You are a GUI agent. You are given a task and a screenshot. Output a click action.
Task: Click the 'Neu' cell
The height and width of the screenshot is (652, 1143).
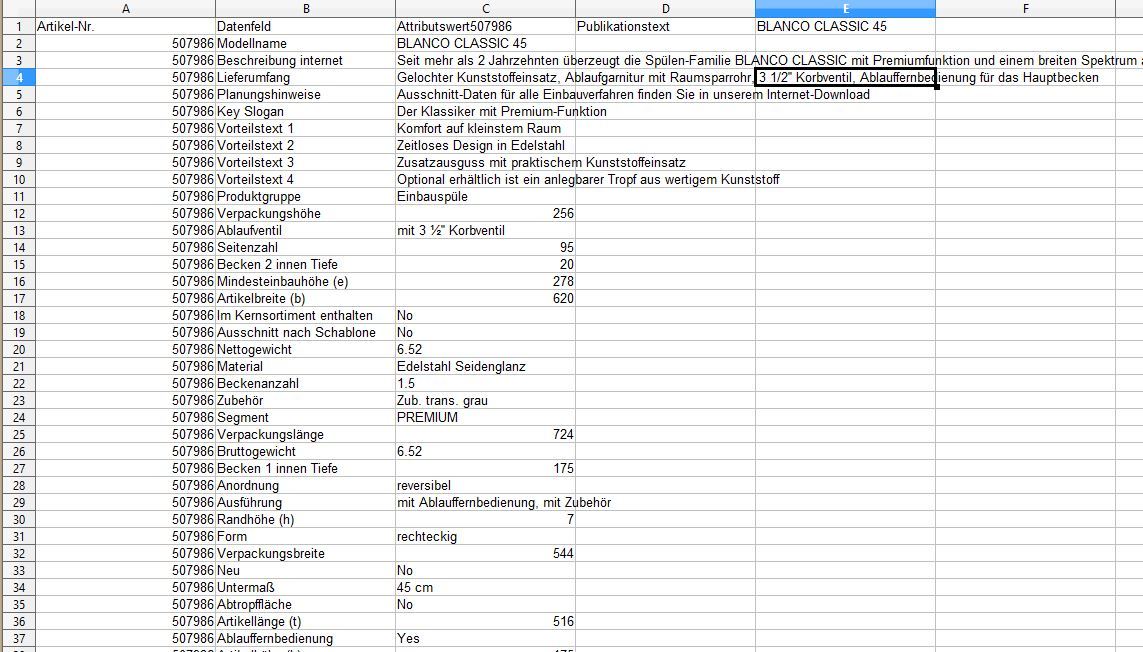305,571
